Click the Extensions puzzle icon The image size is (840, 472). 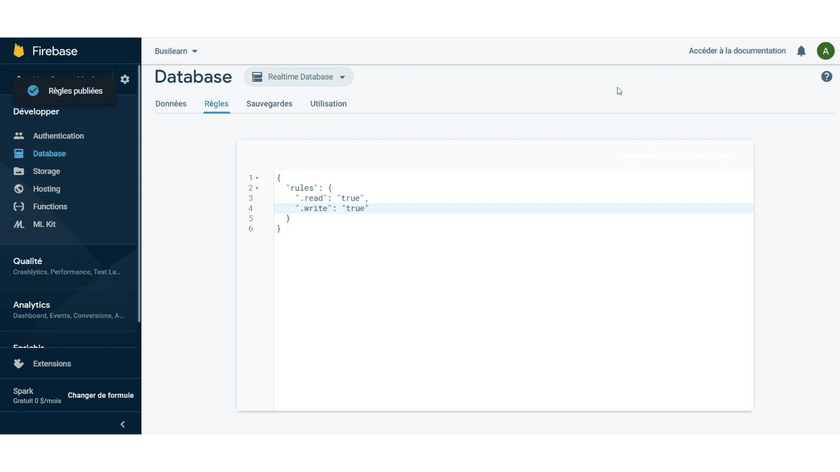pyautogui.click(x=19, y=364)
